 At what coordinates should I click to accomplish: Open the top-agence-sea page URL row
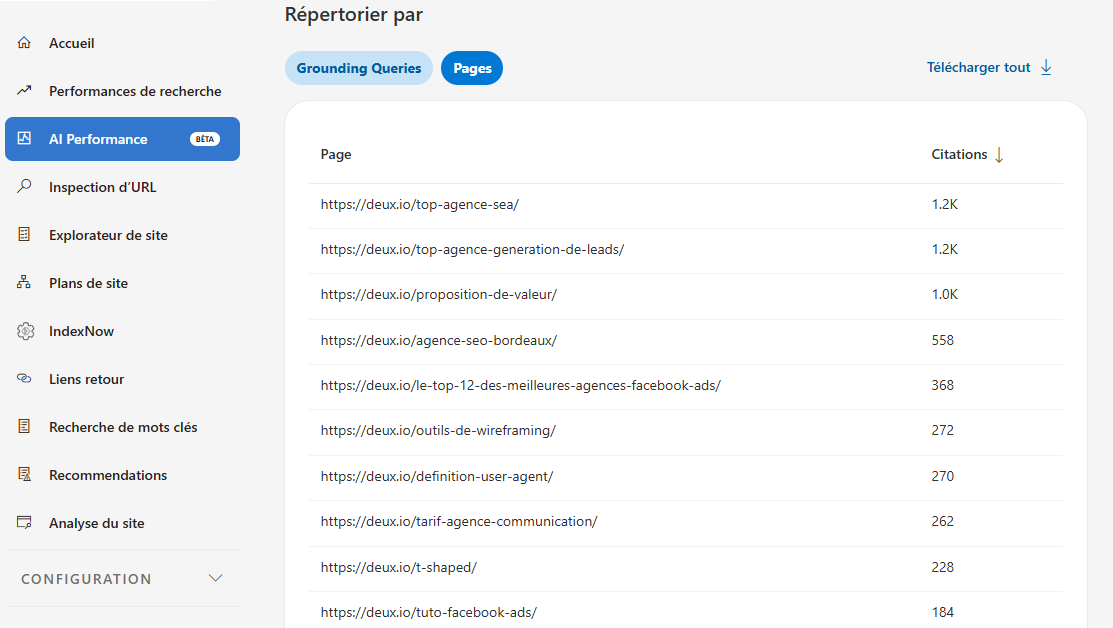coord(420,204)
